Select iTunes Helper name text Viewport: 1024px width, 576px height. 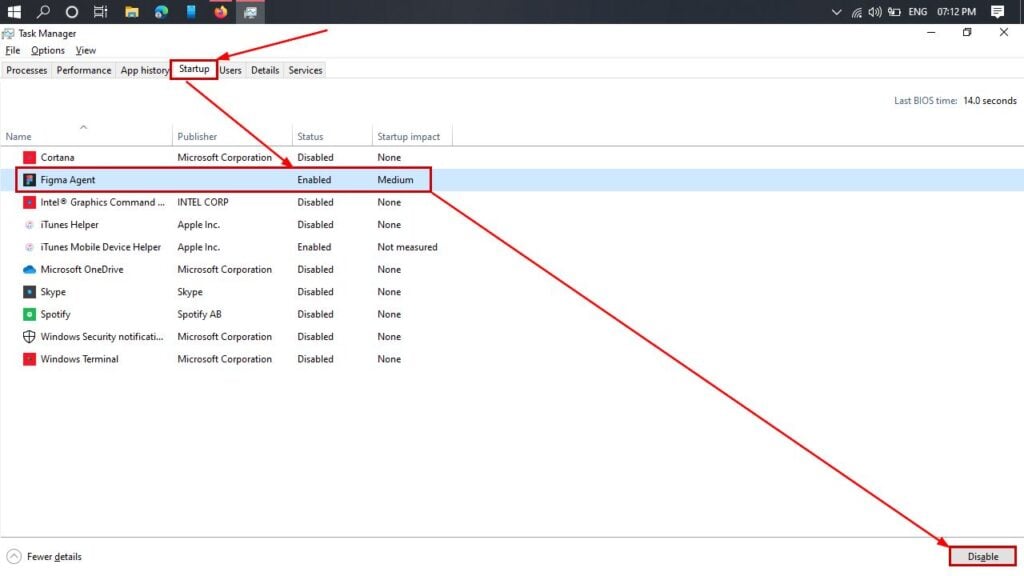pos(69,225)
